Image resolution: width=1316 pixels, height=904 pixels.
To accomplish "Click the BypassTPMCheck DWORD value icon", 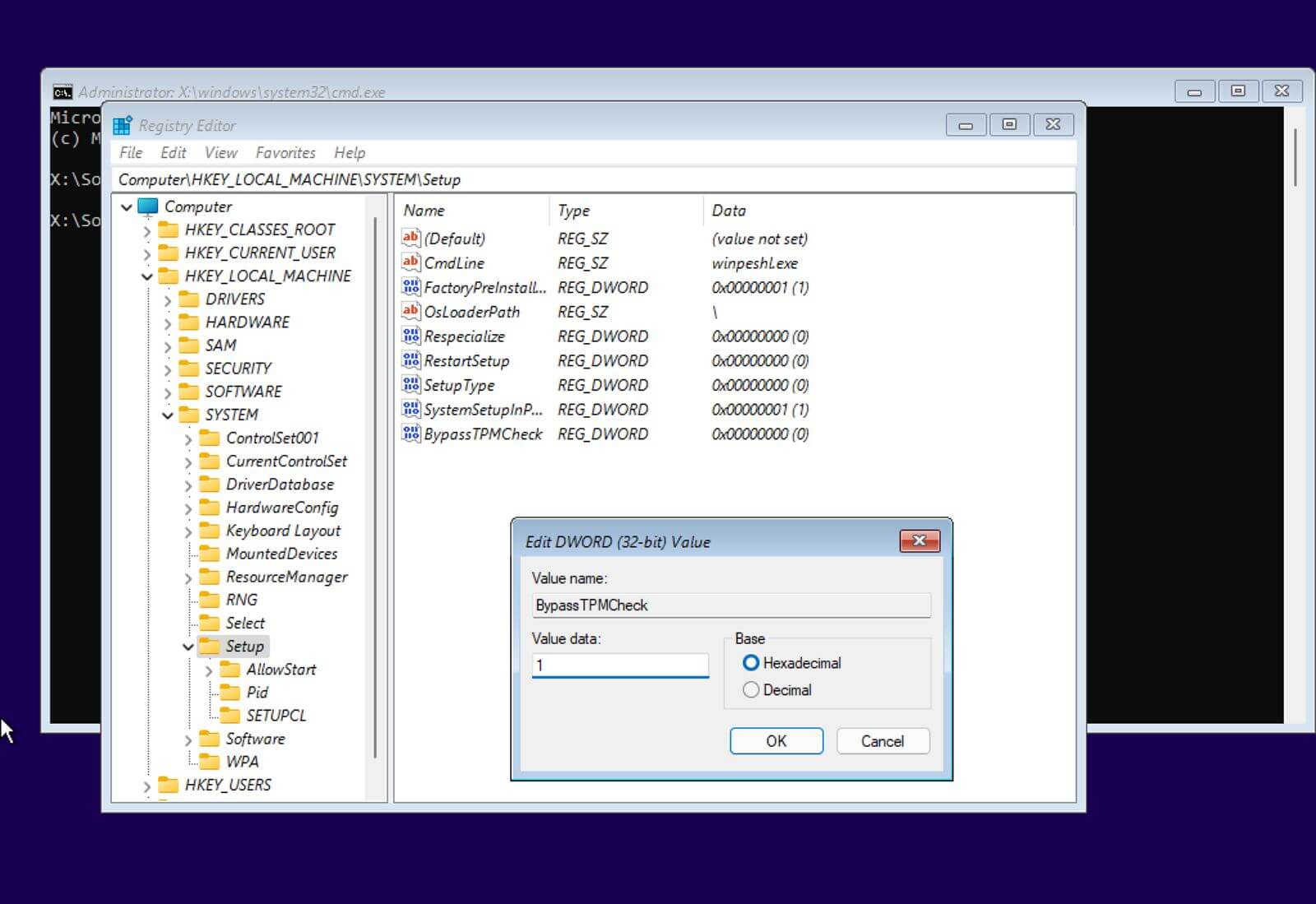I will tap(410, 433).
